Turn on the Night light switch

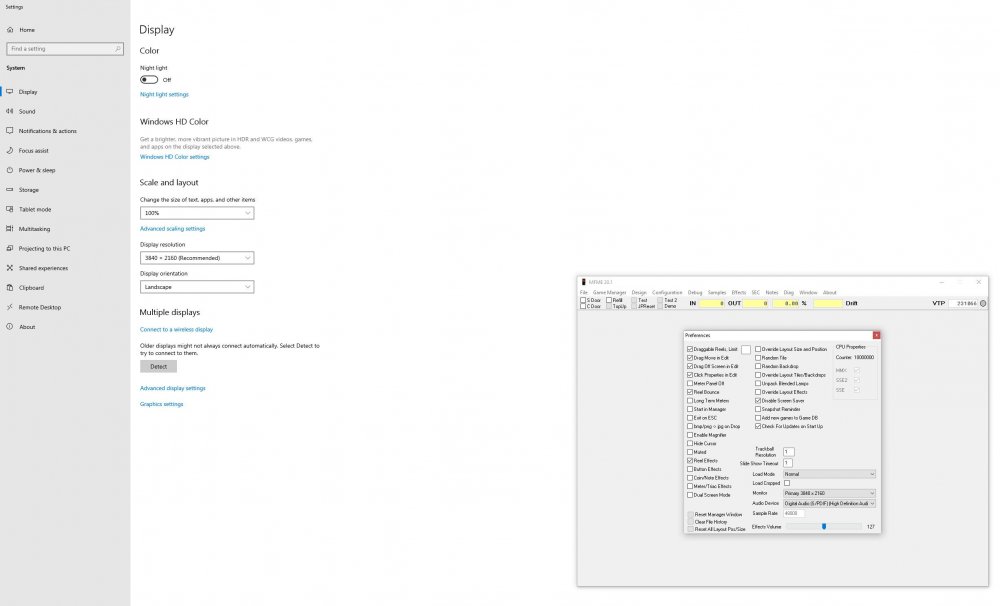click(149, 79)
